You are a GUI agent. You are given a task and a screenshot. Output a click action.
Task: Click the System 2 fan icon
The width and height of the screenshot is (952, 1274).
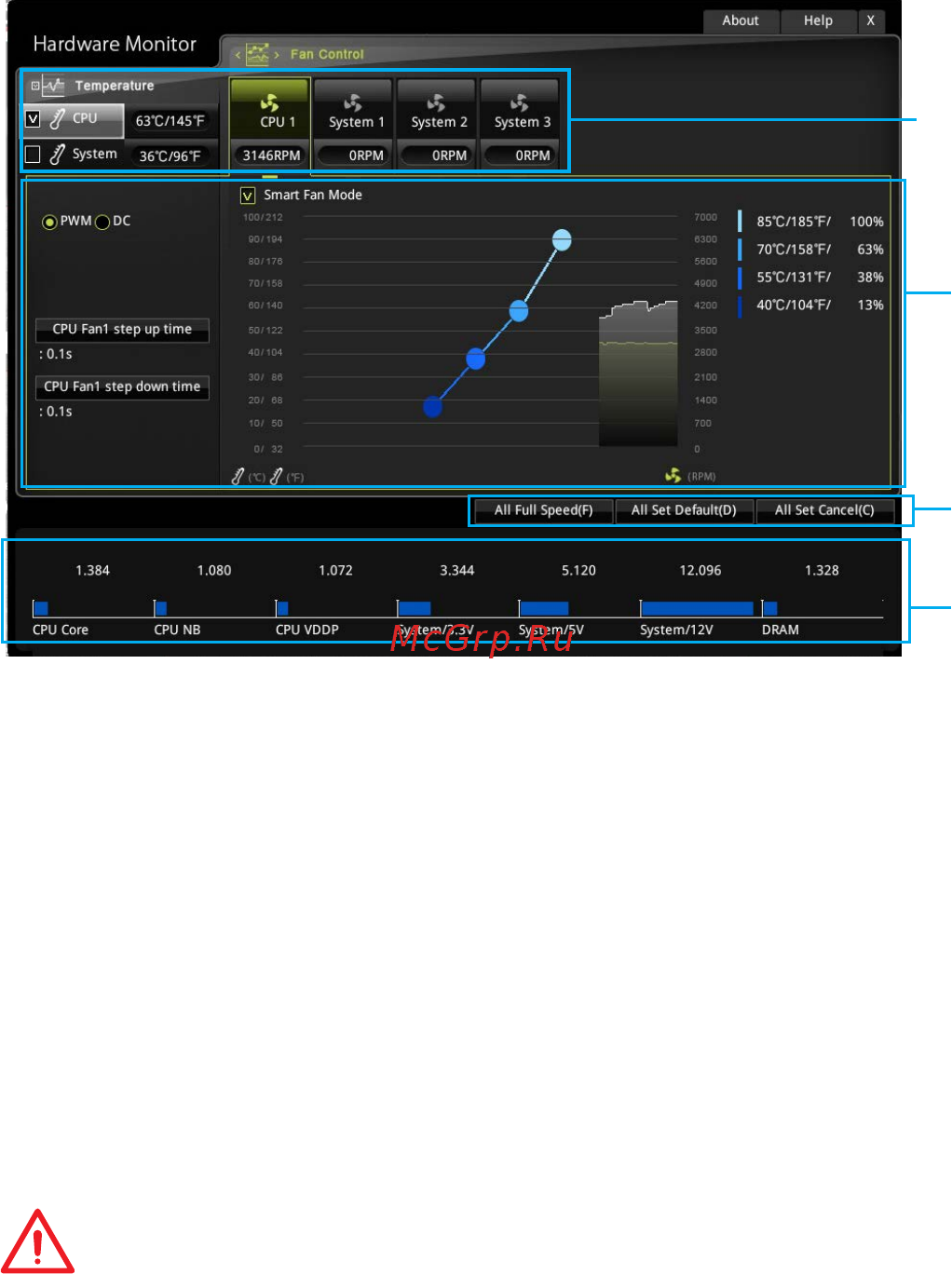pyautogui.click(x=436, y=102)
